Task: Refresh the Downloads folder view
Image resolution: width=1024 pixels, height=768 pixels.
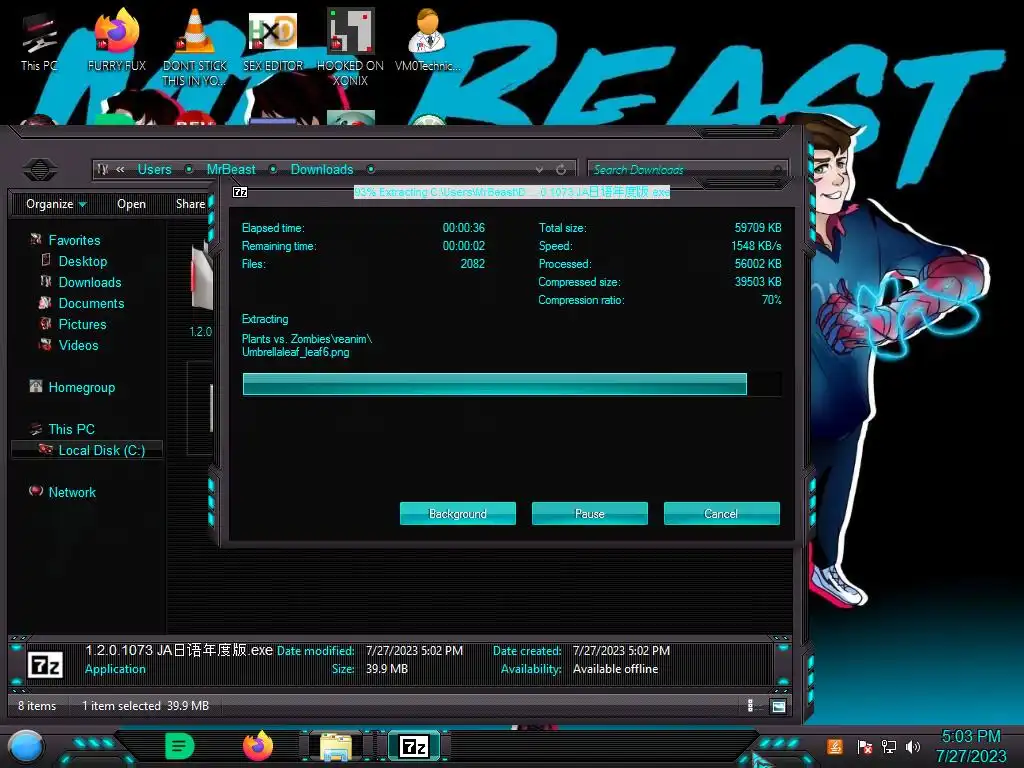Action: (x=561, y=170)
